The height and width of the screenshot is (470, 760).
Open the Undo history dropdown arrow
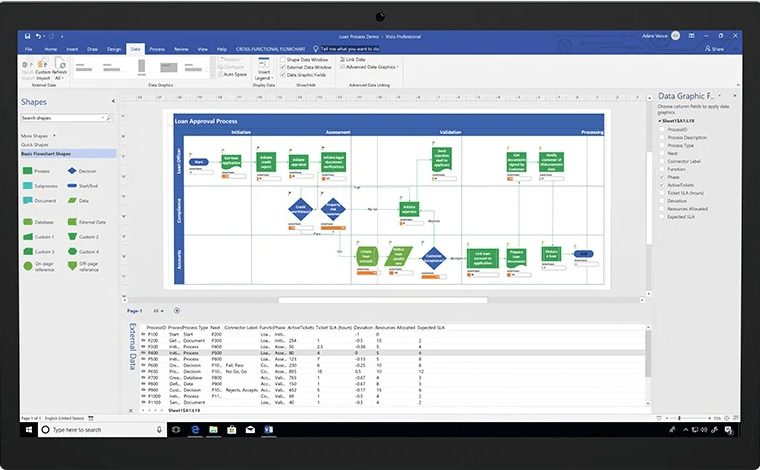tap(44, 36)
